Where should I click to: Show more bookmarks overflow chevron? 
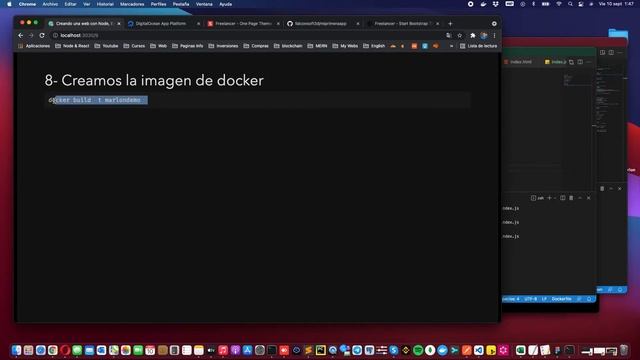tap(451, 46)
